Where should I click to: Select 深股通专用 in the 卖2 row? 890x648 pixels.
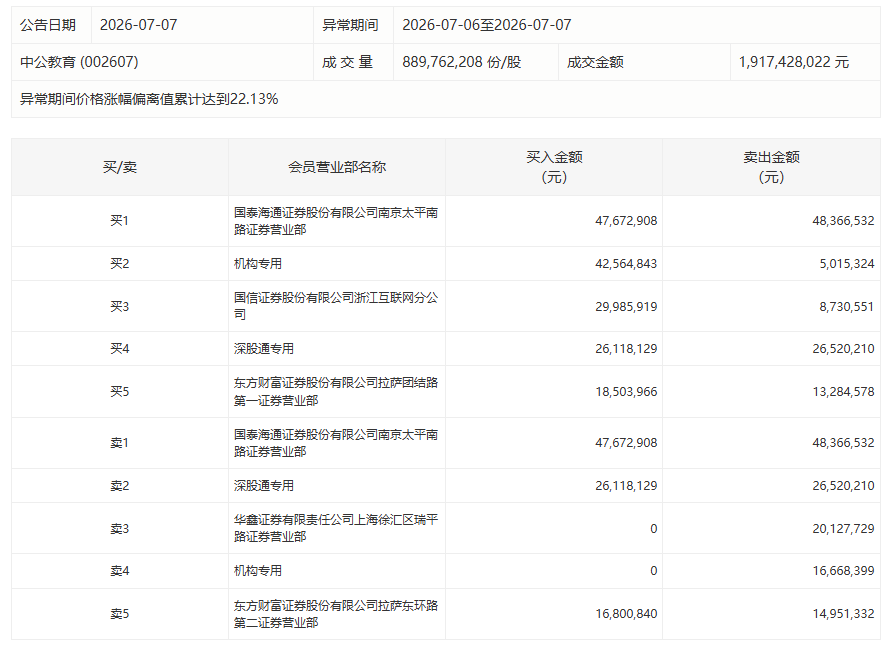(x=263, y=486)
